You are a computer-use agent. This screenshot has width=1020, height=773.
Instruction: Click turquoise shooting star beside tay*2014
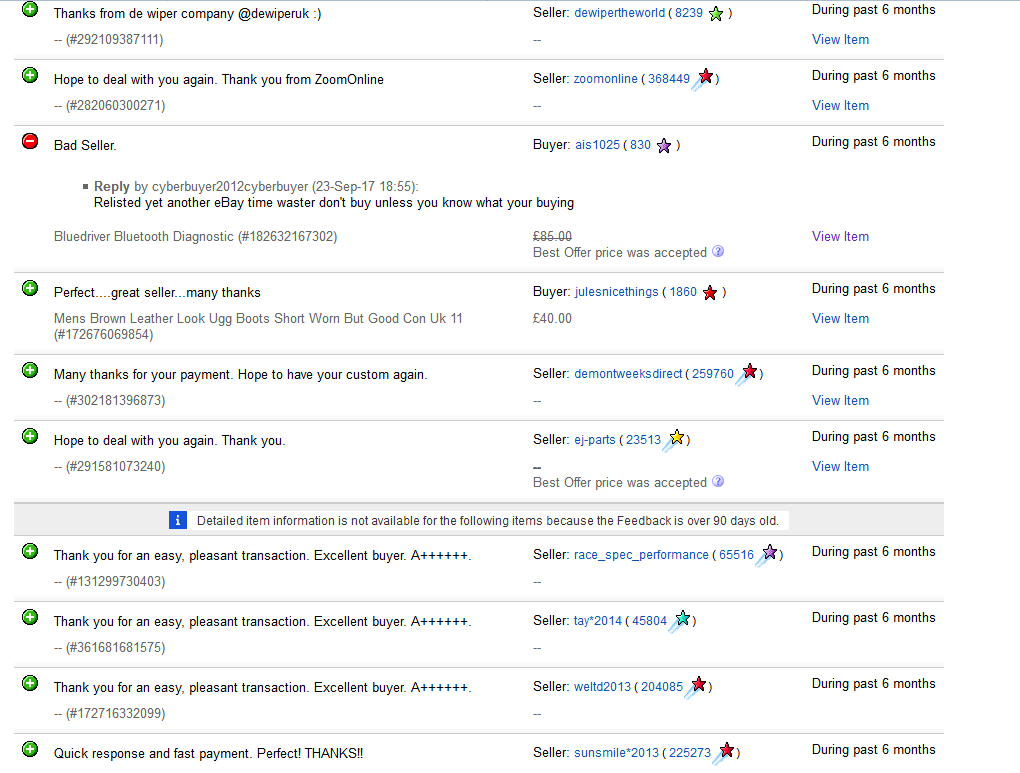tap(681, 620)
